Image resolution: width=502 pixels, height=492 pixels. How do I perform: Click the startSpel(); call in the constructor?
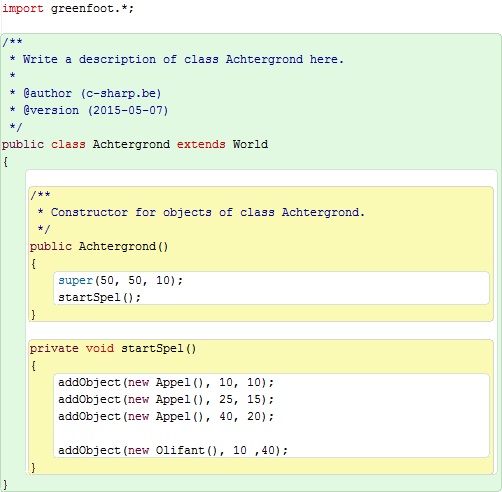[99, 297]
